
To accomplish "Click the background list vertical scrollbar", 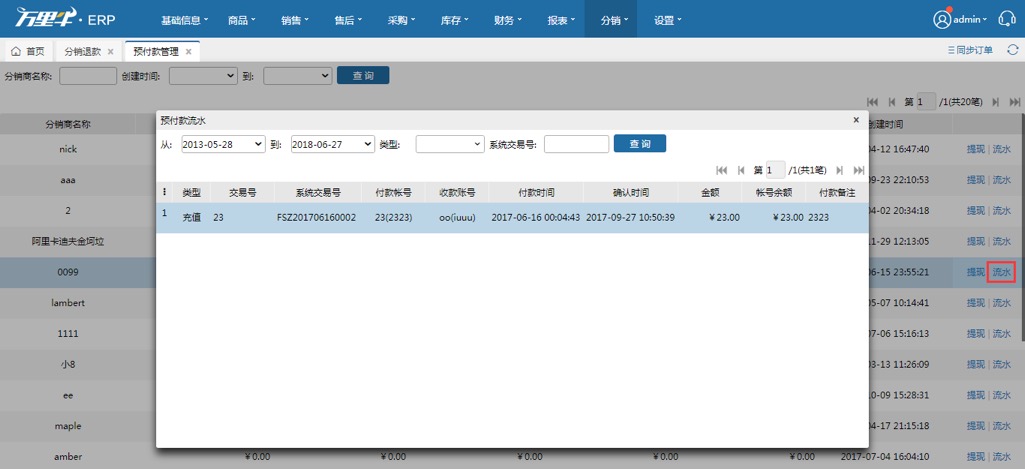I will 1021,229.
